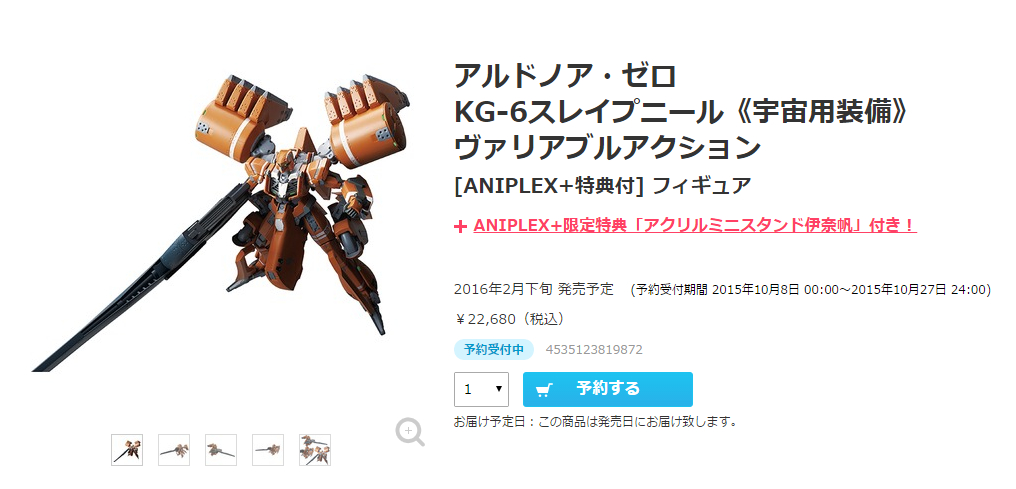Click the product title アルドノア・ゼロ
This screenshot has width=1016, height=489.
565,76
